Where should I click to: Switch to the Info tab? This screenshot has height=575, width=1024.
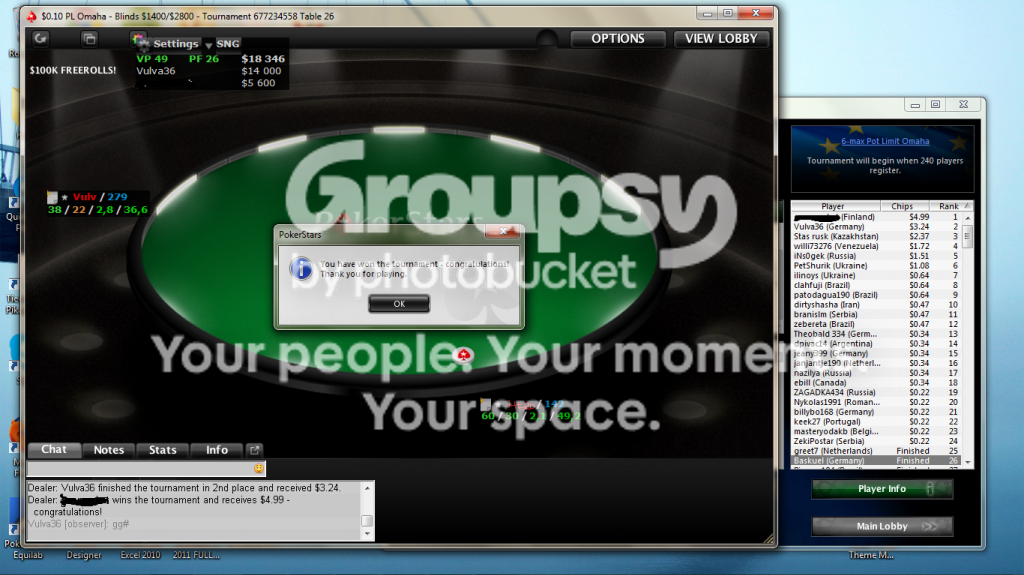217,450
